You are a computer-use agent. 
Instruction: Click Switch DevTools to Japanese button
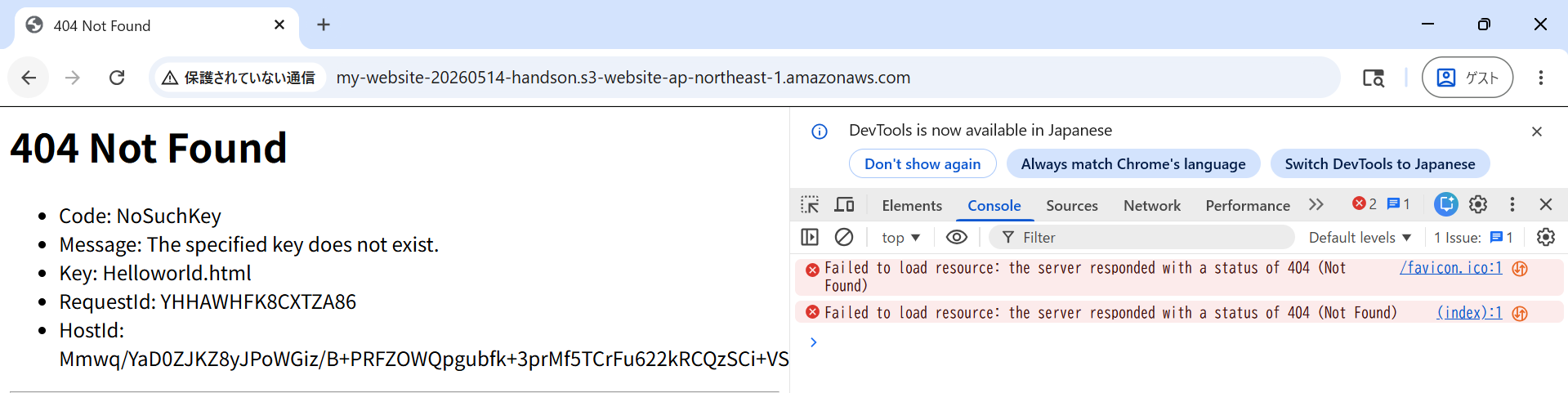[1380, 163]
